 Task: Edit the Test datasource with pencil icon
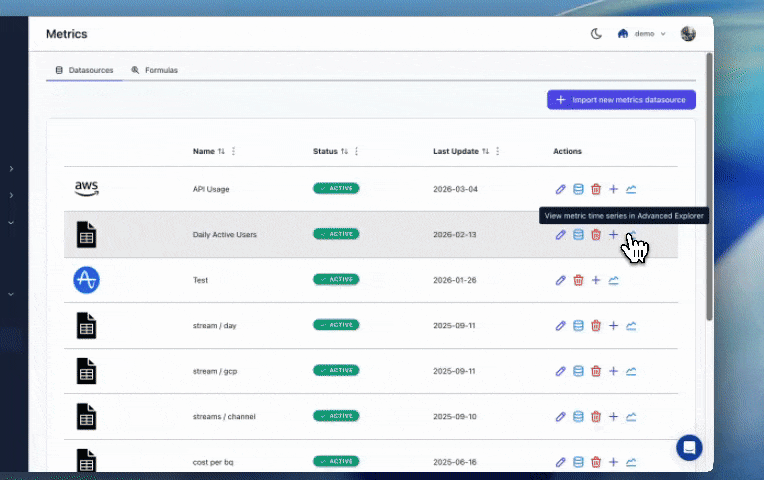(560, 280)
